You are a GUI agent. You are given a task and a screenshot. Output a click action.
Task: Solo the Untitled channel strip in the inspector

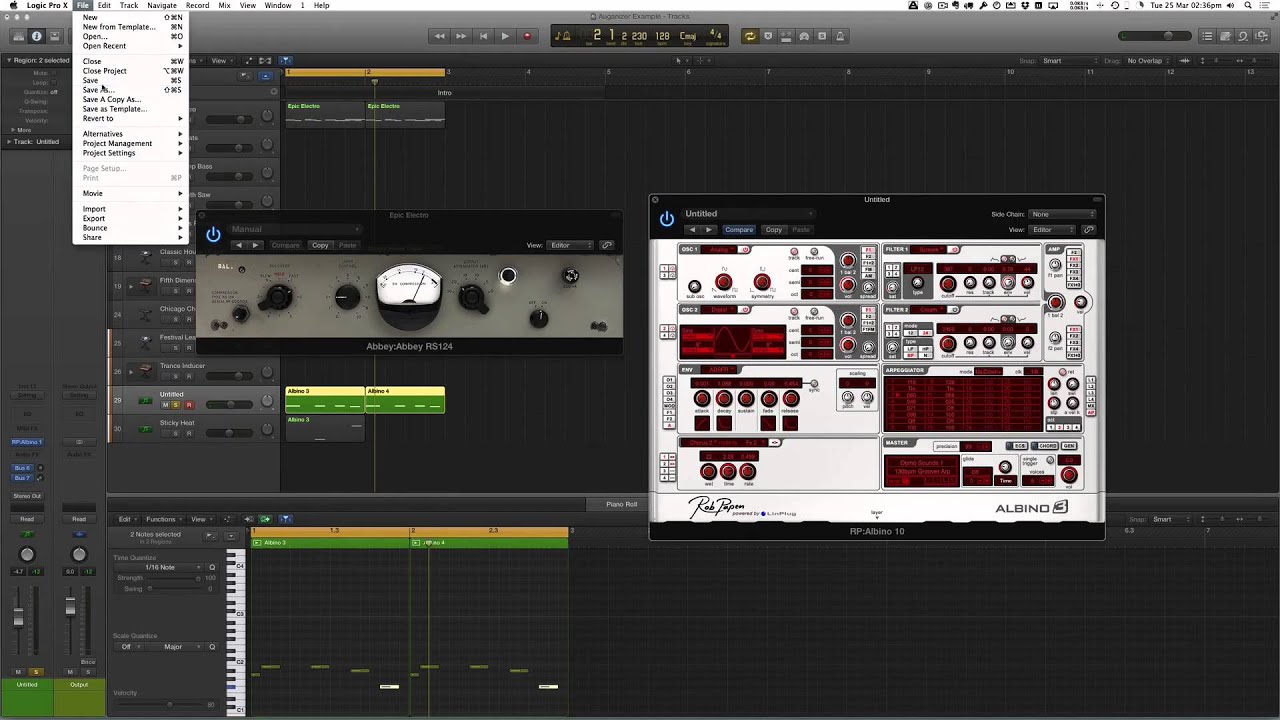[36, 672]
